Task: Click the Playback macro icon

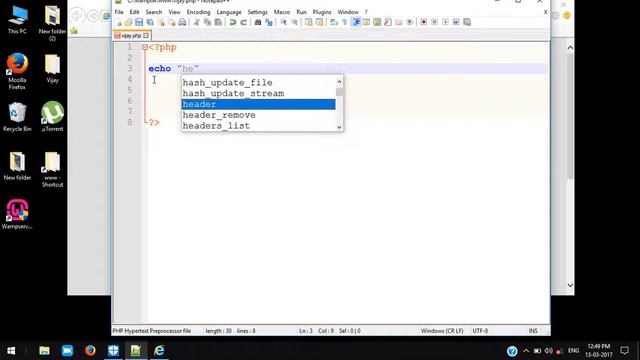Action: pyautogui.click(x=445, y=22)
